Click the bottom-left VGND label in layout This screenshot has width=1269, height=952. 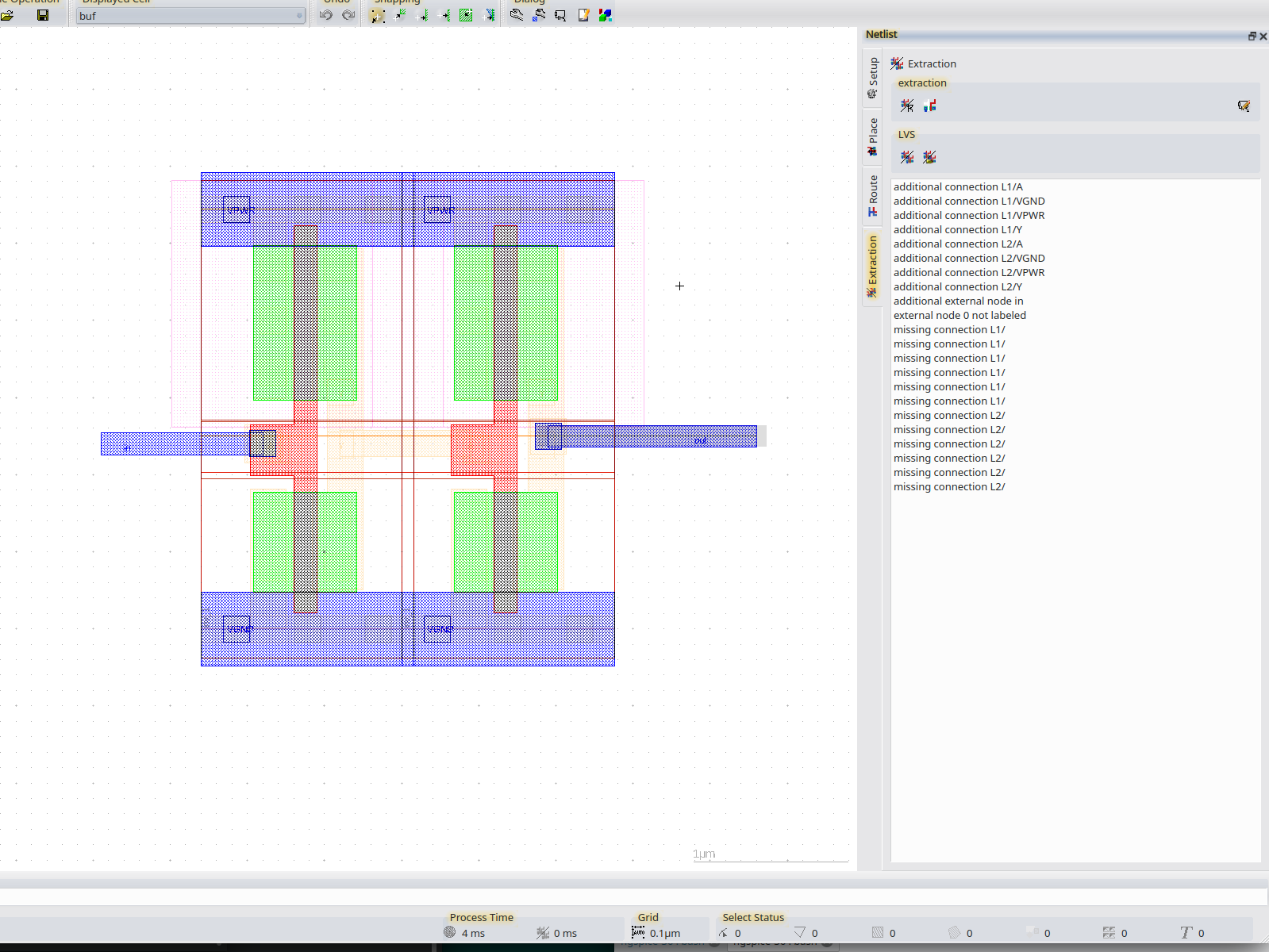pos(239,629)
